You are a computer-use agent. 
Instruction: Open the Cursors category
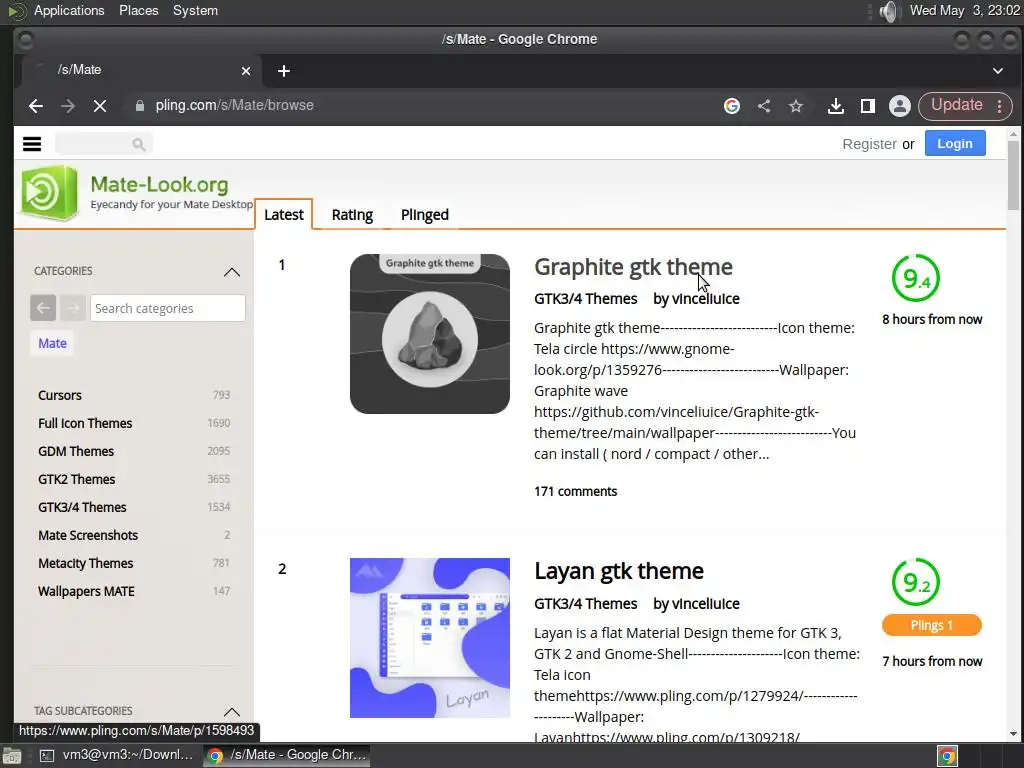click(x=59, y=396)
